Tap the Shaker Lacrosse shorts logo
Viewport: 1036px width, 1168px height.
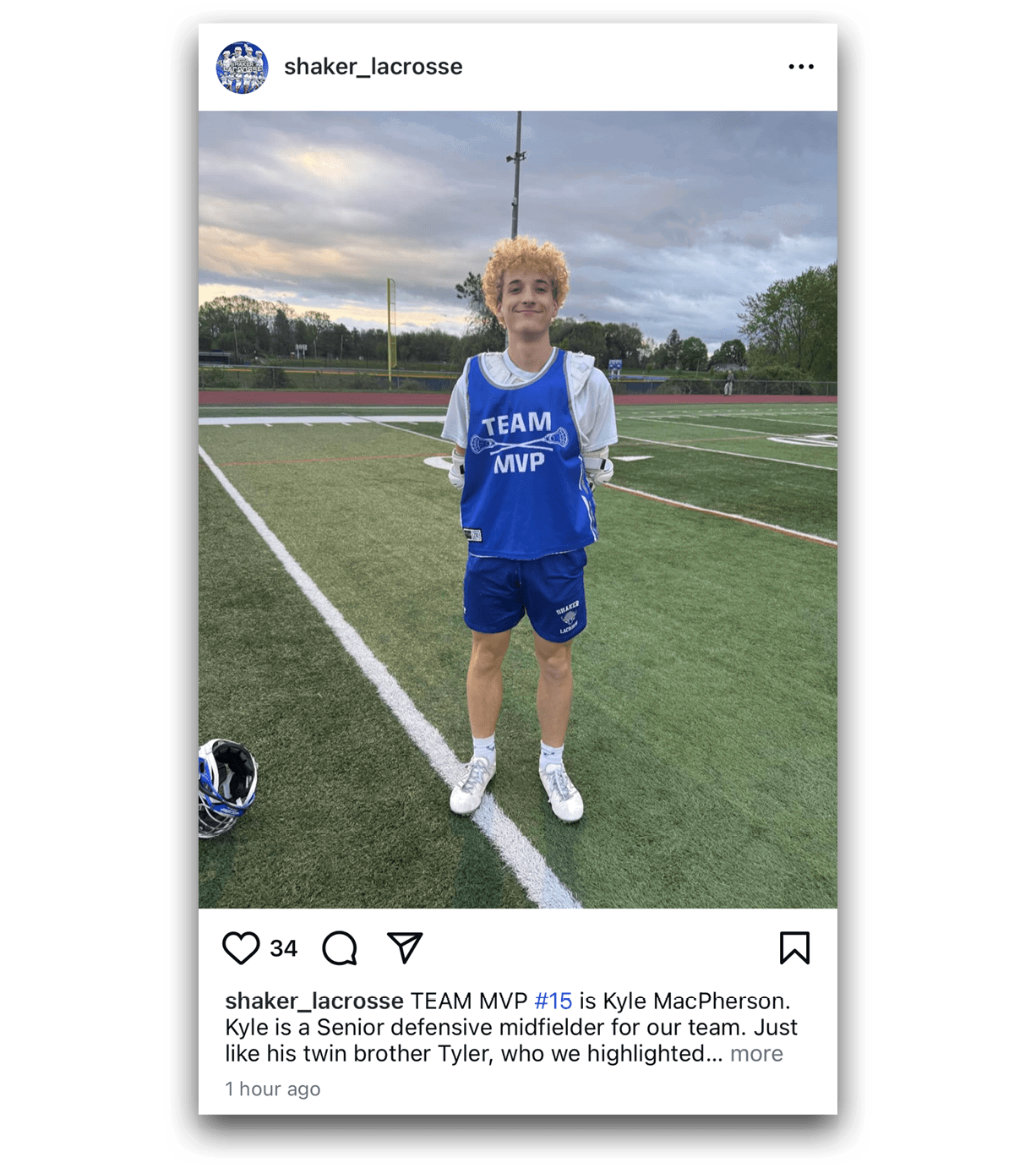pos(568,617)
